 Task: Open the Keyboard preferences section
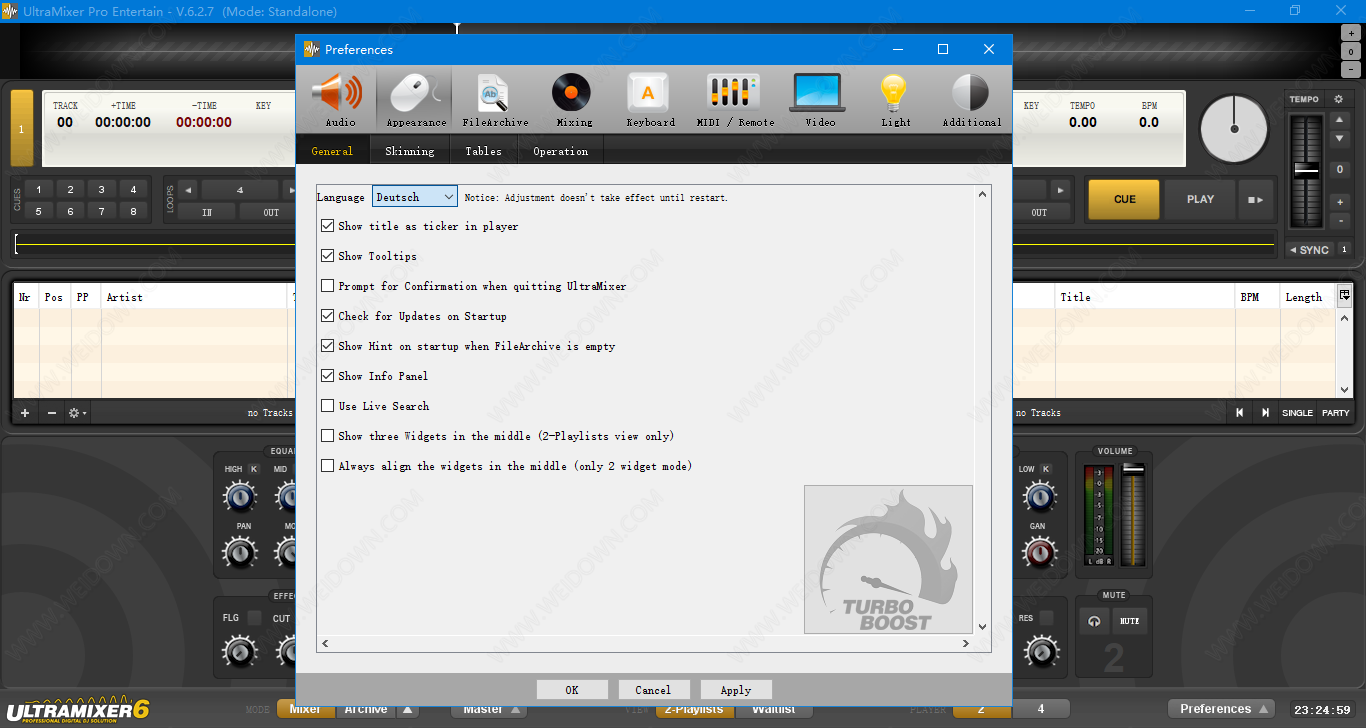pos(650,100)
